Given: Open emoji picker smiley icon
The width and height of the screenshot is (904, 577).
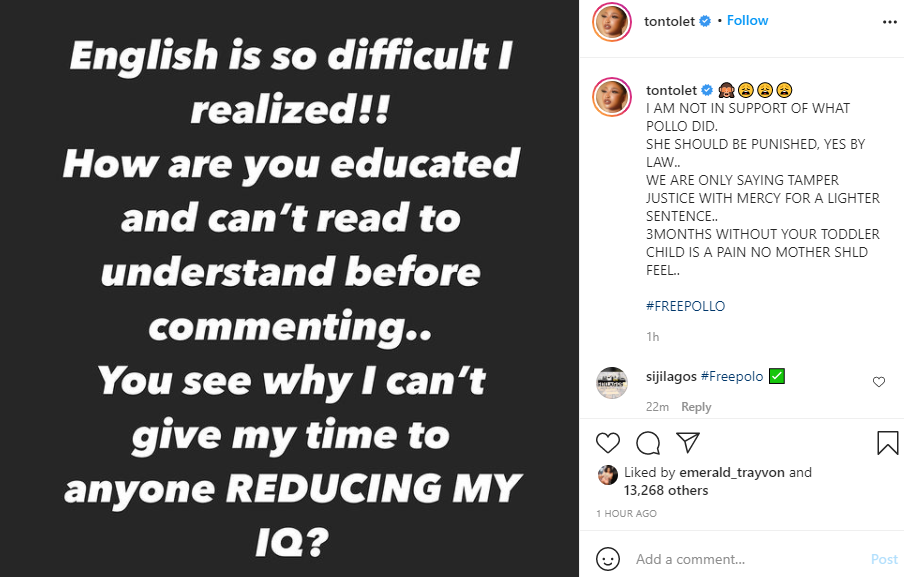Looking at the screenshot, I should pyautogui.click(x=608, y=559).
